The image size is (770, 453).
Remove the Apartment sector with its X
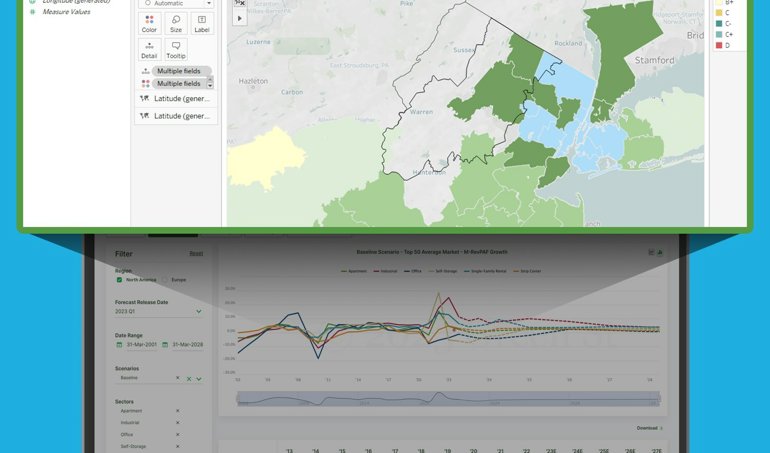[x=178, y=411]
